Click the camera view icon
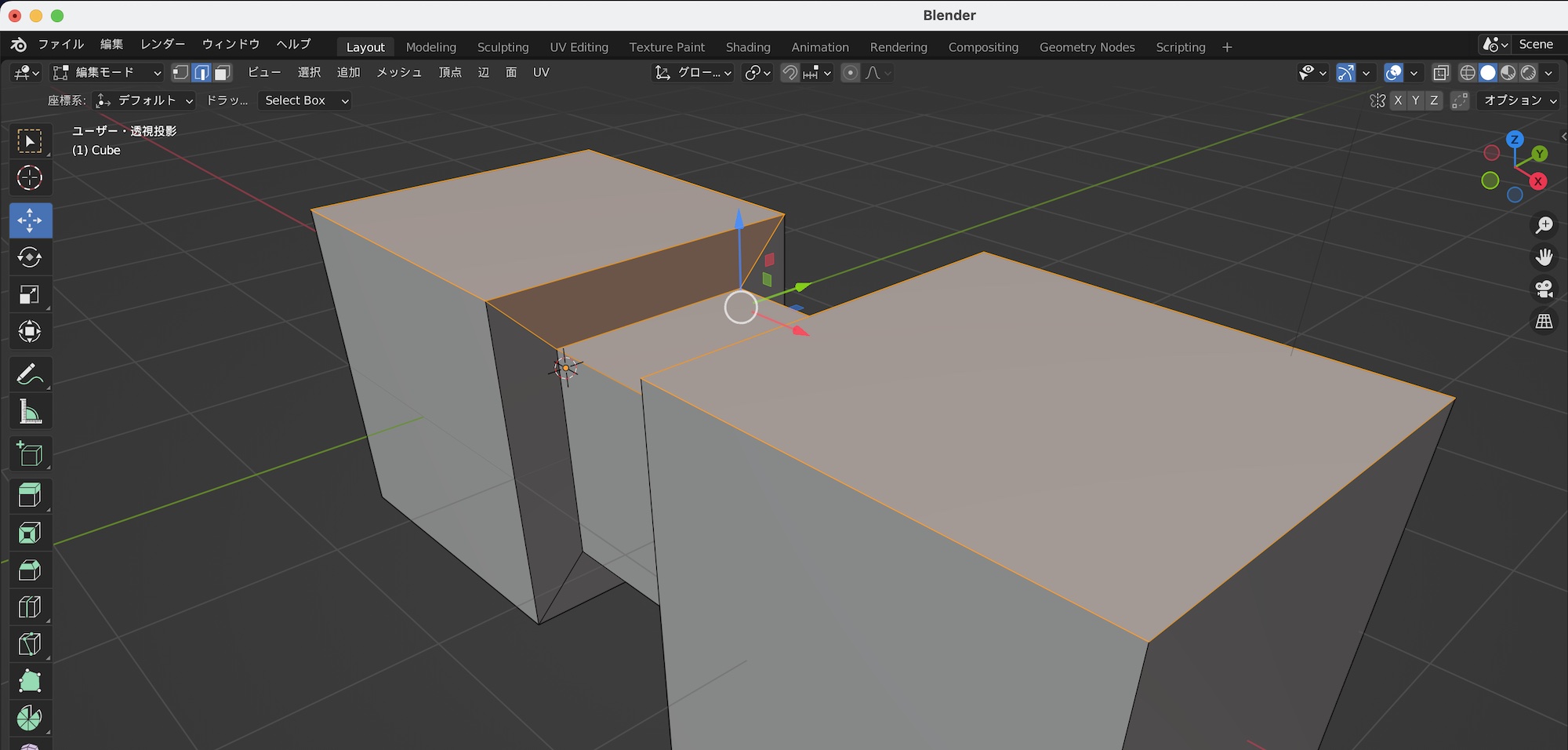The width and height of the screenshot is (1568, 750). tap(1544, 289)
